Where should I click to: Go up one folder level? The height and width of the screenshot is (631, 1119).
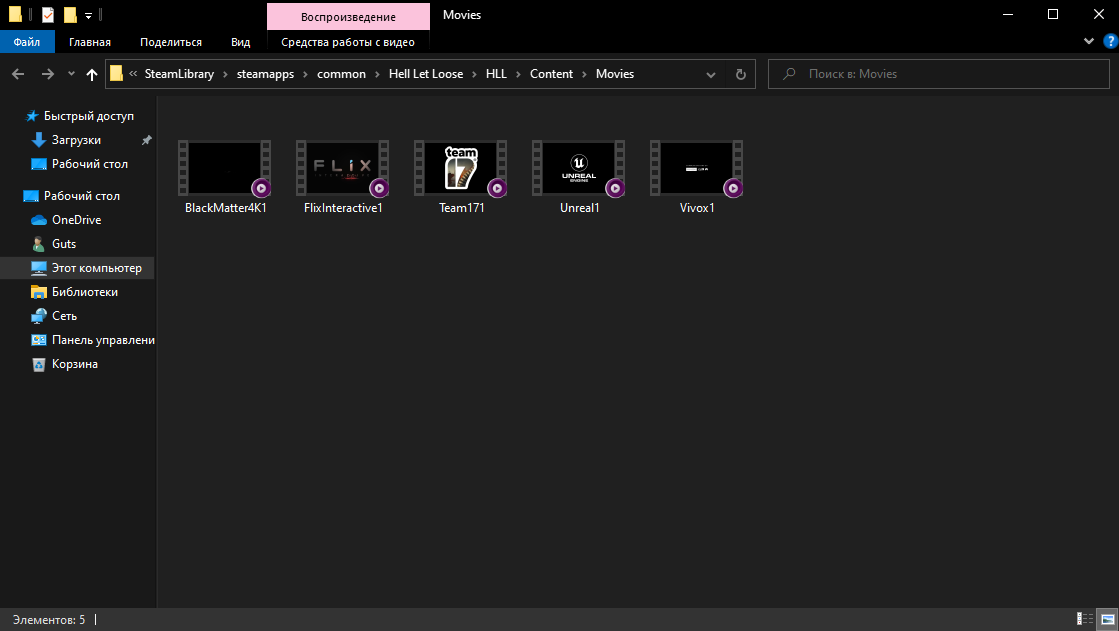click(x=91, y=74)
